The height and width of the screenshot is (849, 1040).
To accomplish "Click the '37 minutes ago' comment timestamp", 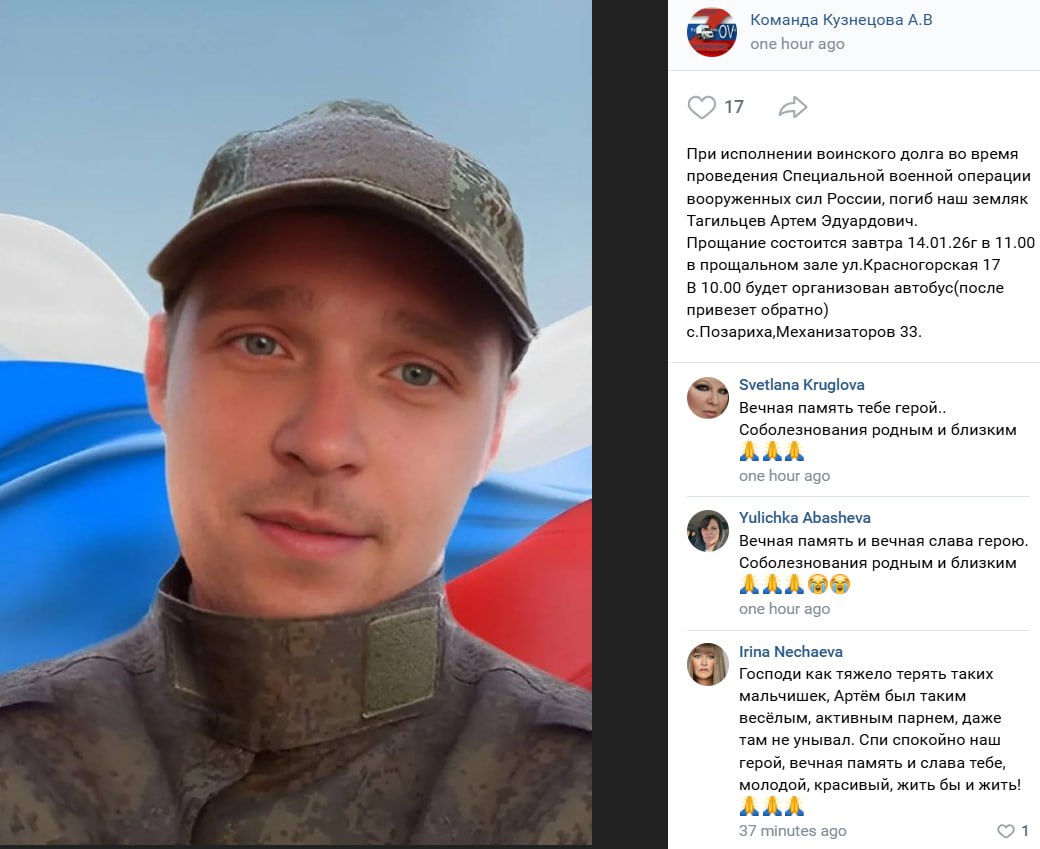I will (x=793, y=830).
